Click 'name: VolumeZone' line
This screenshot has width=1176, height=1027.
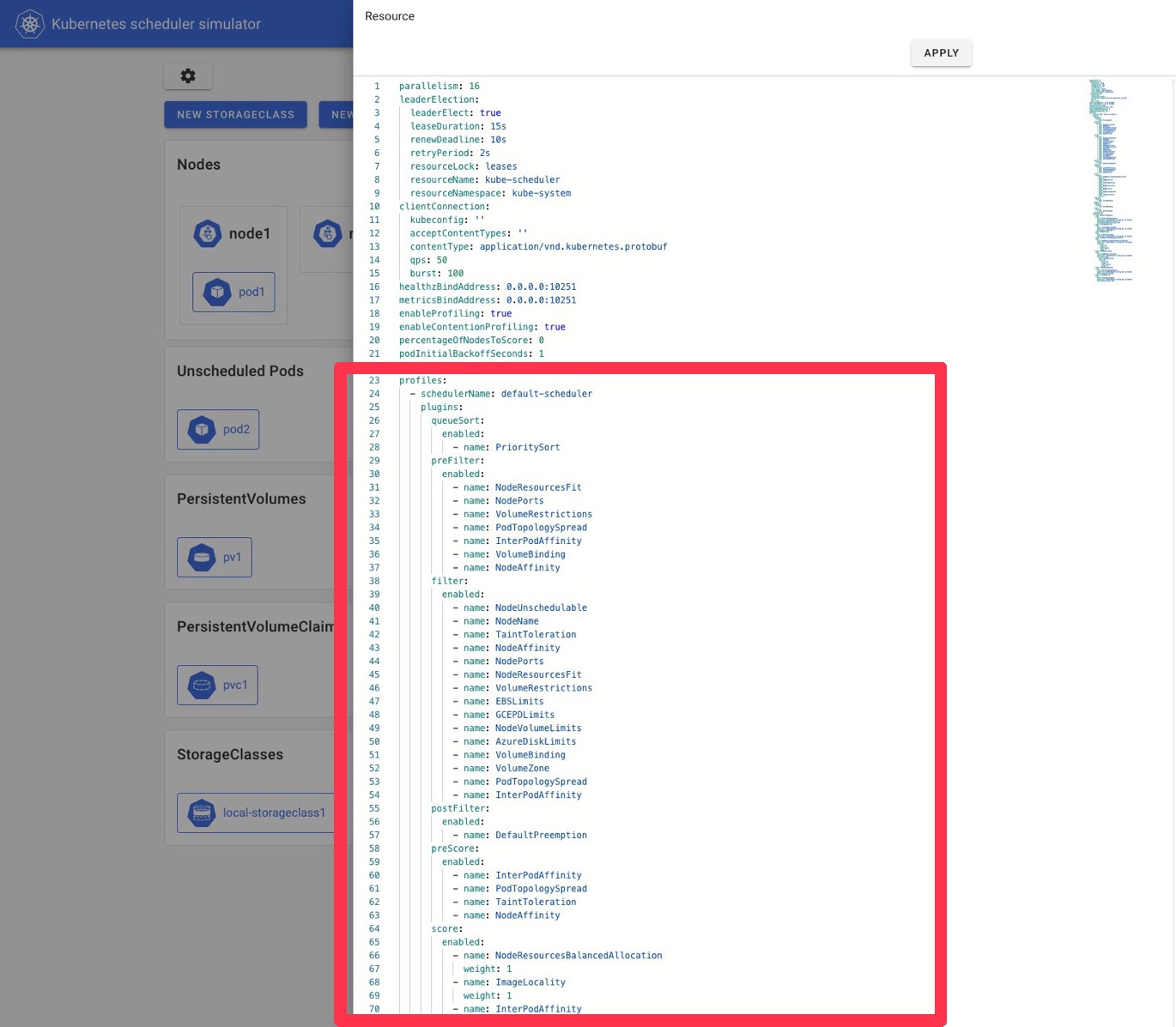pos(501,768)
